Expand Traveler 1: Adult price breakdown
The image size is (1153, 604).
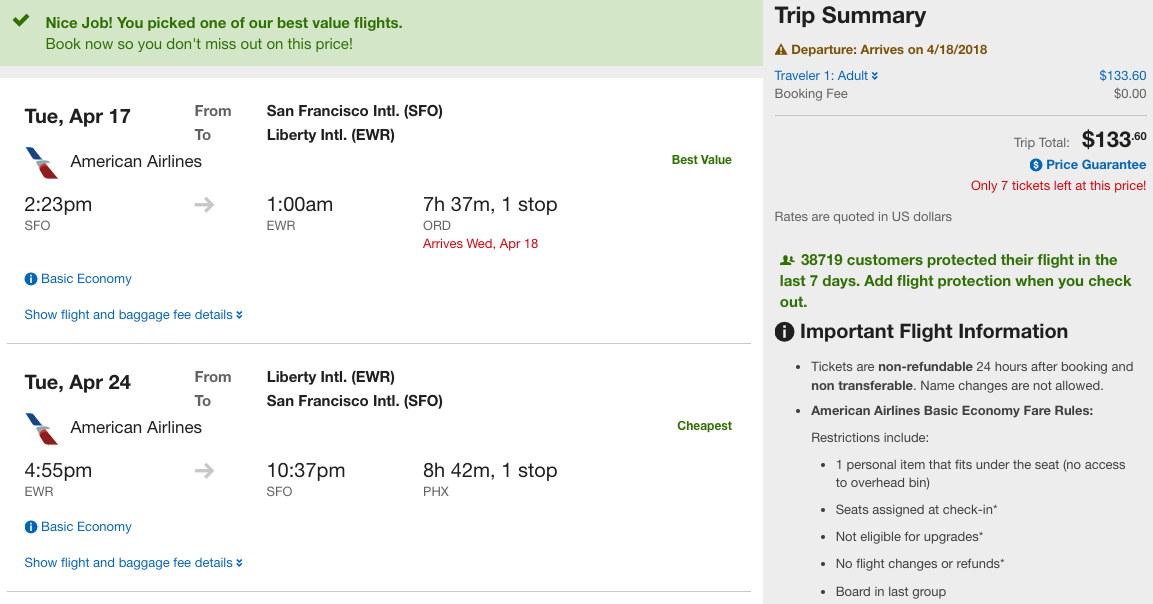tap(826, 76)
